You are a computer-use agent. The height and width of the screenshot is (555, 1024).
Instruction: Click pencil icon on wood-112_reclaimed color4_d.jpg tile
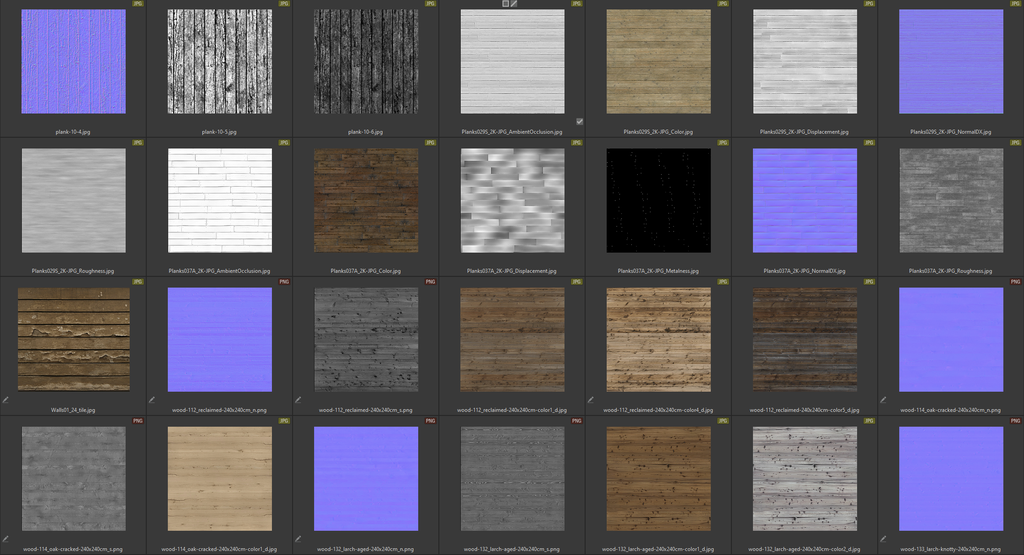(591, 399)
